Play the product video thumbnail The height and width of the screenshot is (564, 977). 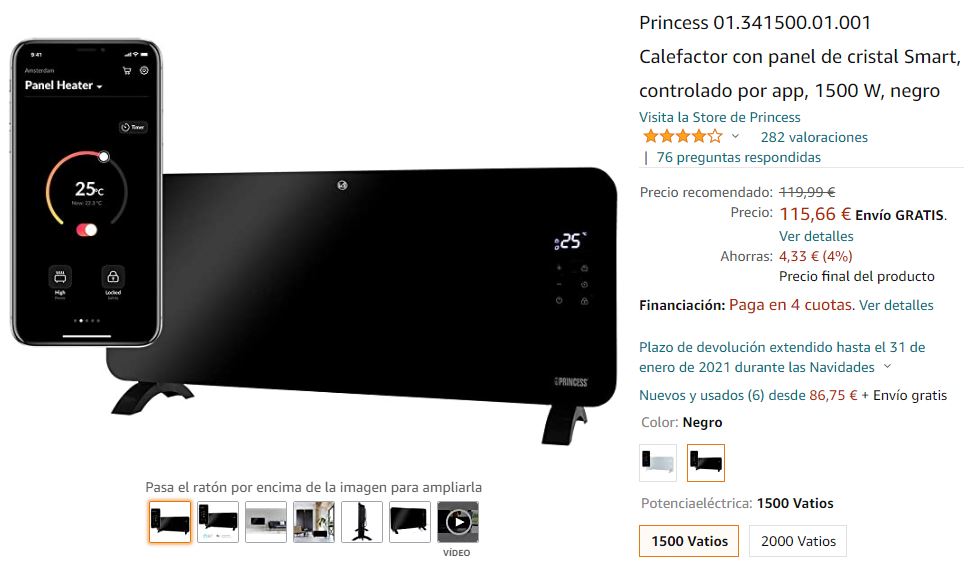tap(458, 522)
